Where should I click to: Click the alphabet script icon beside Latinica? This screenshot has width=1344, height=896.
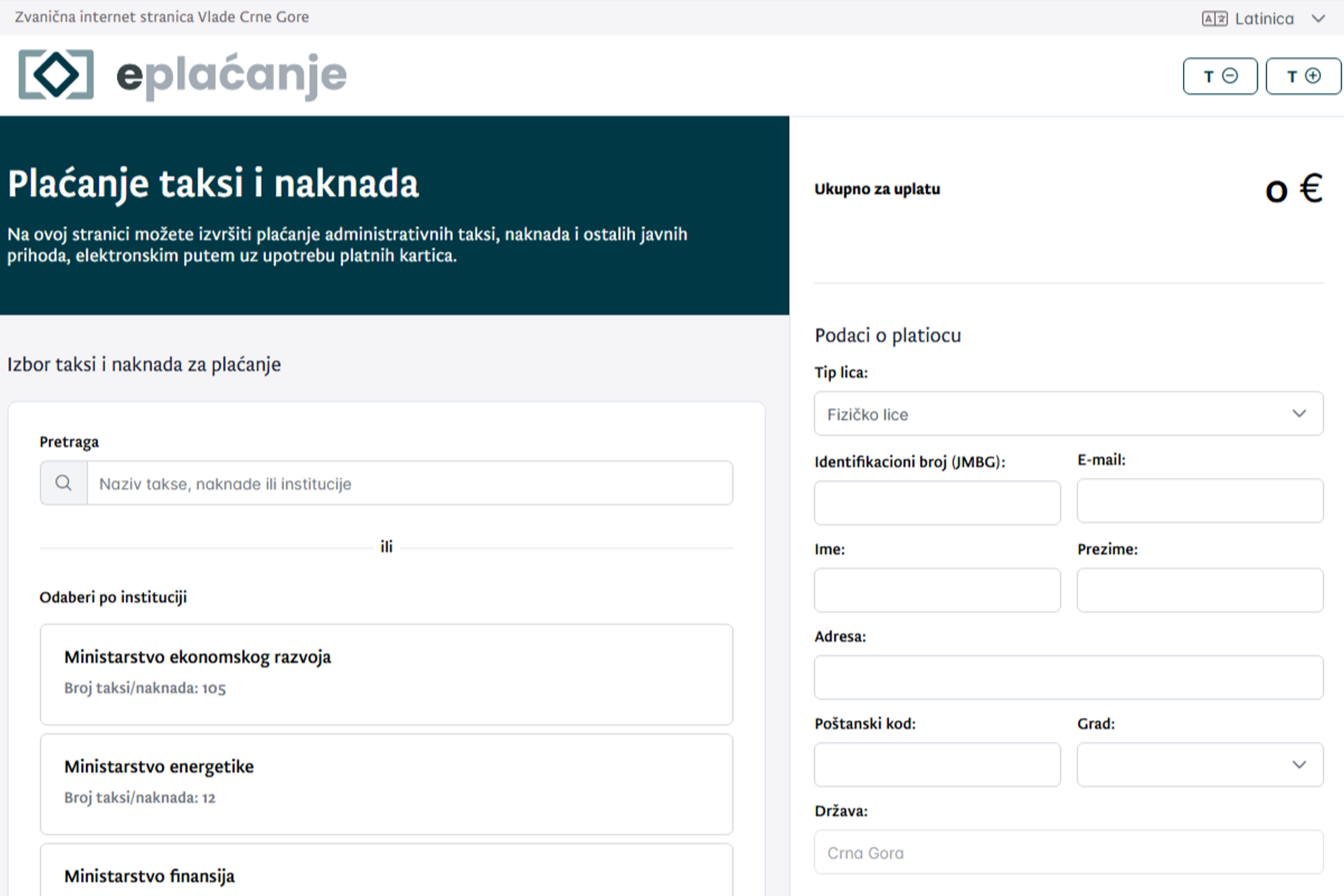(1214, 17)
